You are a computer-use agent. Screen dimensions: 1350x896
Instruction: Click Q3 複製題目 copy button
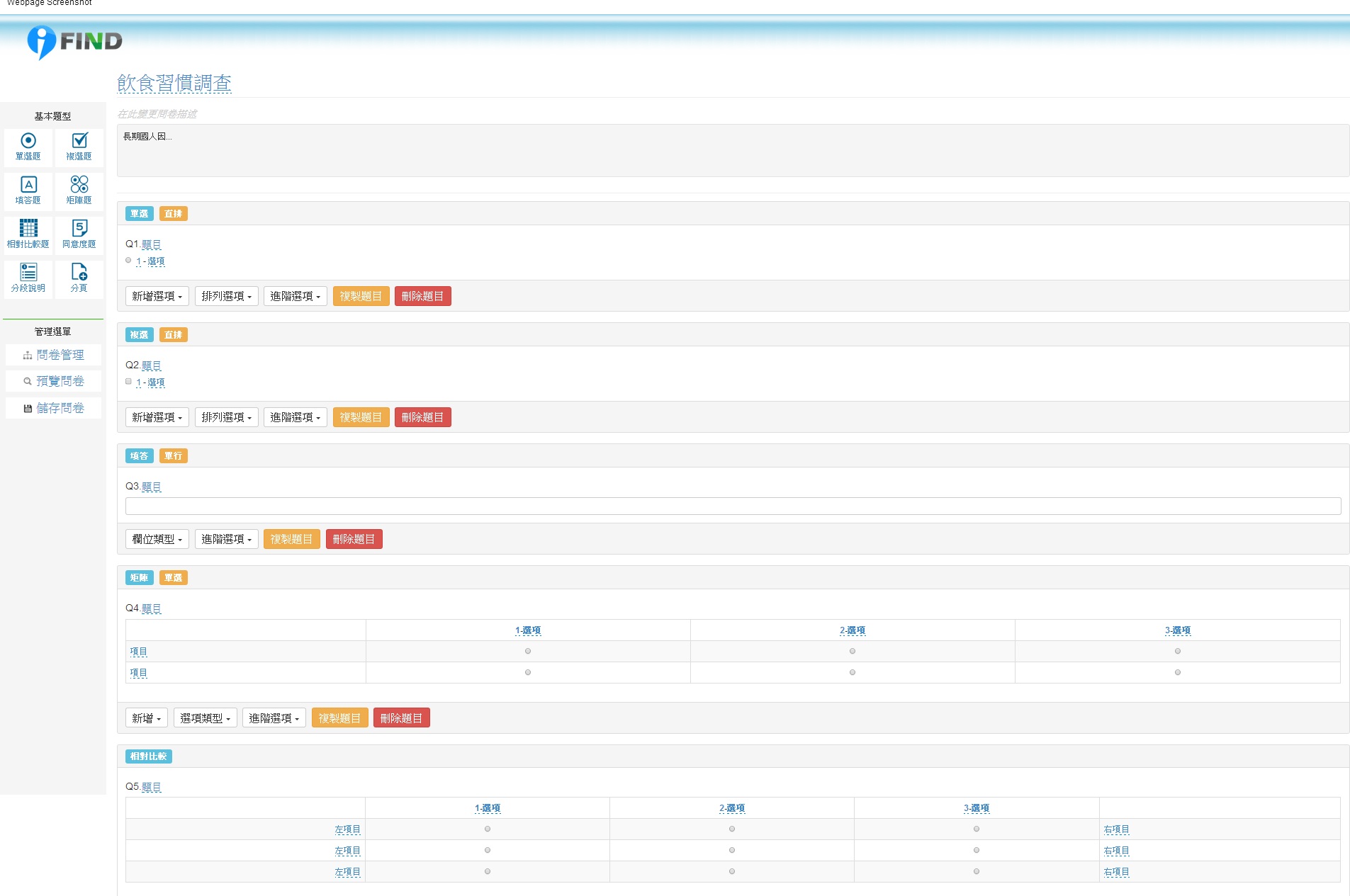(292, 539)
